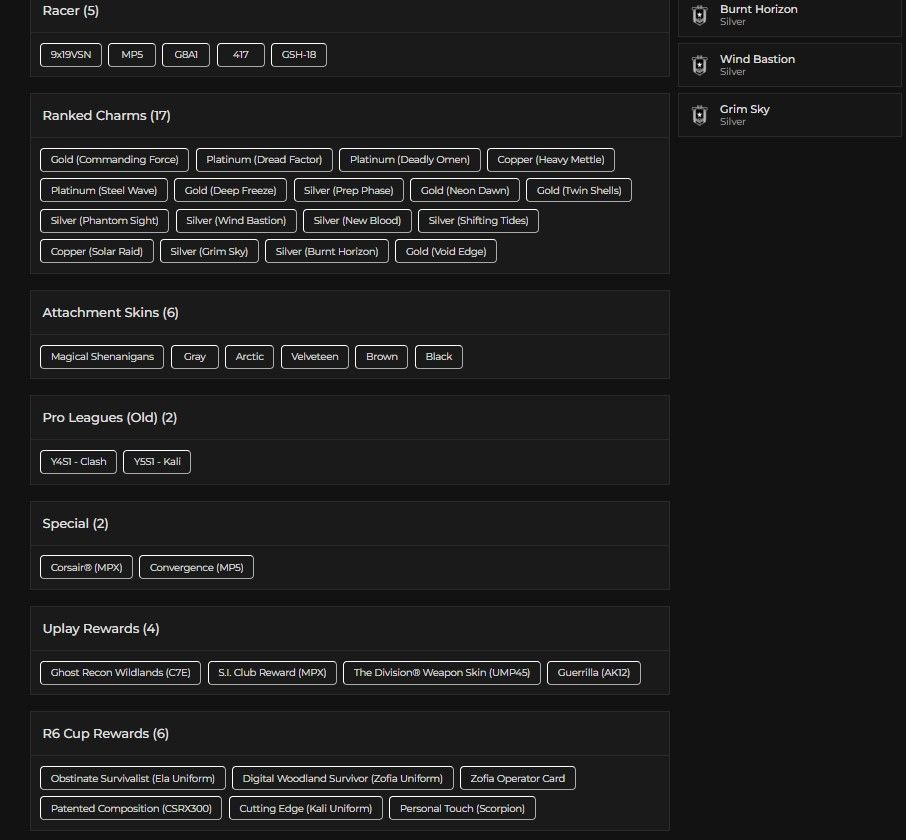The image size is (906, 840).
Task: Click the Burnt Horizon rank badge icon
Action: coord(699,15)
